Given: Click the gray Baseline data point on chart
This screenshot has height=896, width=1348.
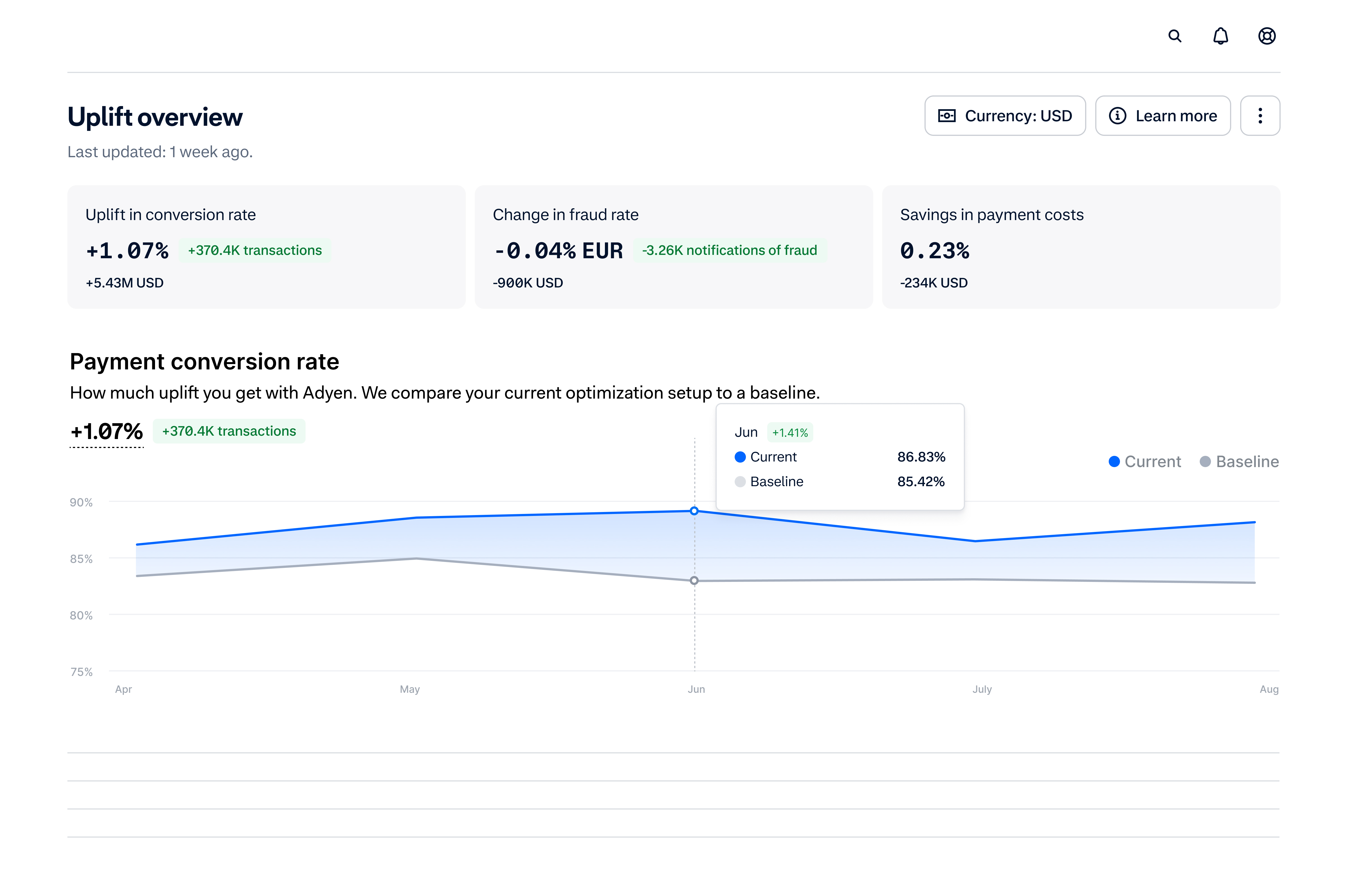Looking at the screenshot, I should click(x=693, y=580).
